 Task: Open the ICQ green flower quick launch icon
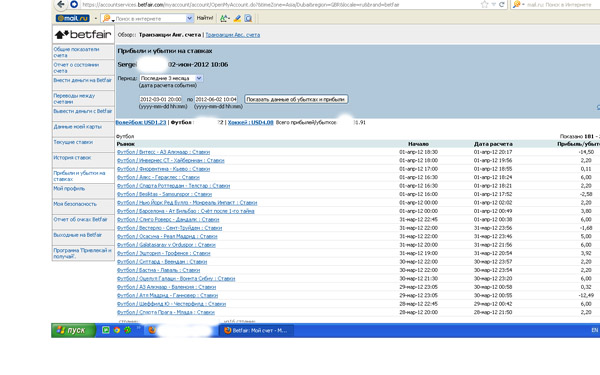tap(127, 330)
